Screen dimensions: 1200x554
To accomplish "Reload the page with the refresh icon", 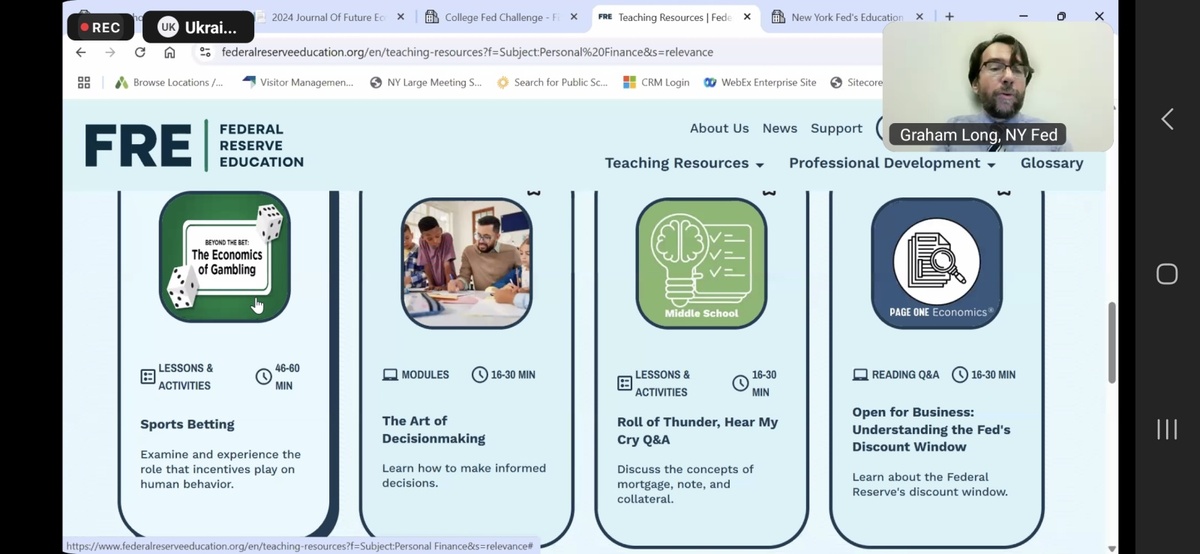I will [140, 52].
